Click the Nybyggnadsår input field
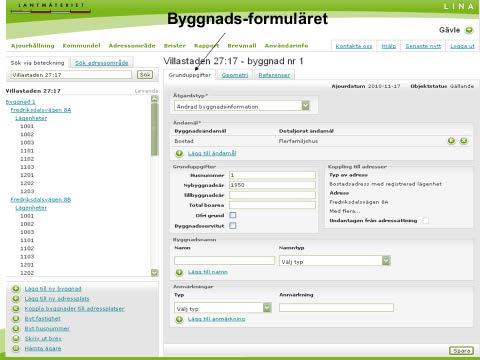This screenshot has height=360, width=480. (272, 185)
